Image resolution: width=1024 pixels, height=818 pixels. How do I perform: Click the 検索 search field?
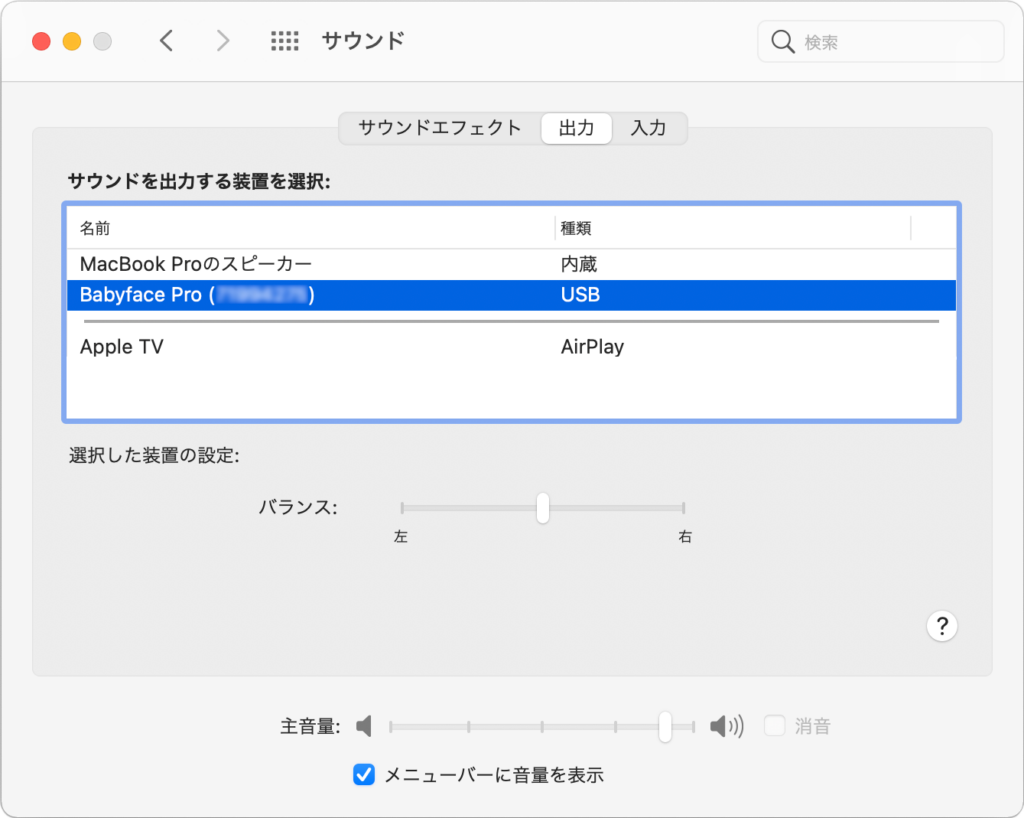point(890,42)
